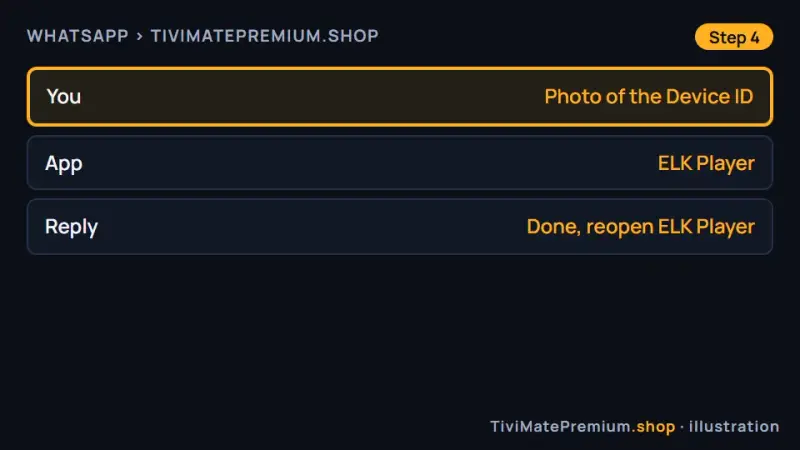Open the TIVIMATEPREMIUM.SHOP breadcrumb item
The width and height of the screenshot is (800, 450).
click(264, 36)
